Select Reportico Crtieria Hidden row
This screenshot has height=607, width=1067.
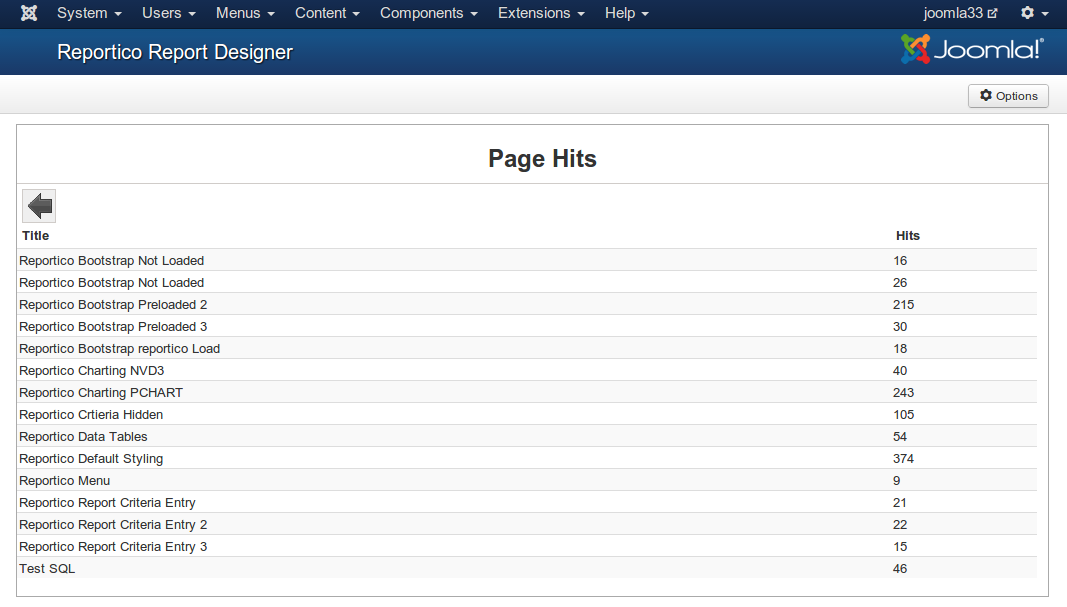click(x=527, y=414)
